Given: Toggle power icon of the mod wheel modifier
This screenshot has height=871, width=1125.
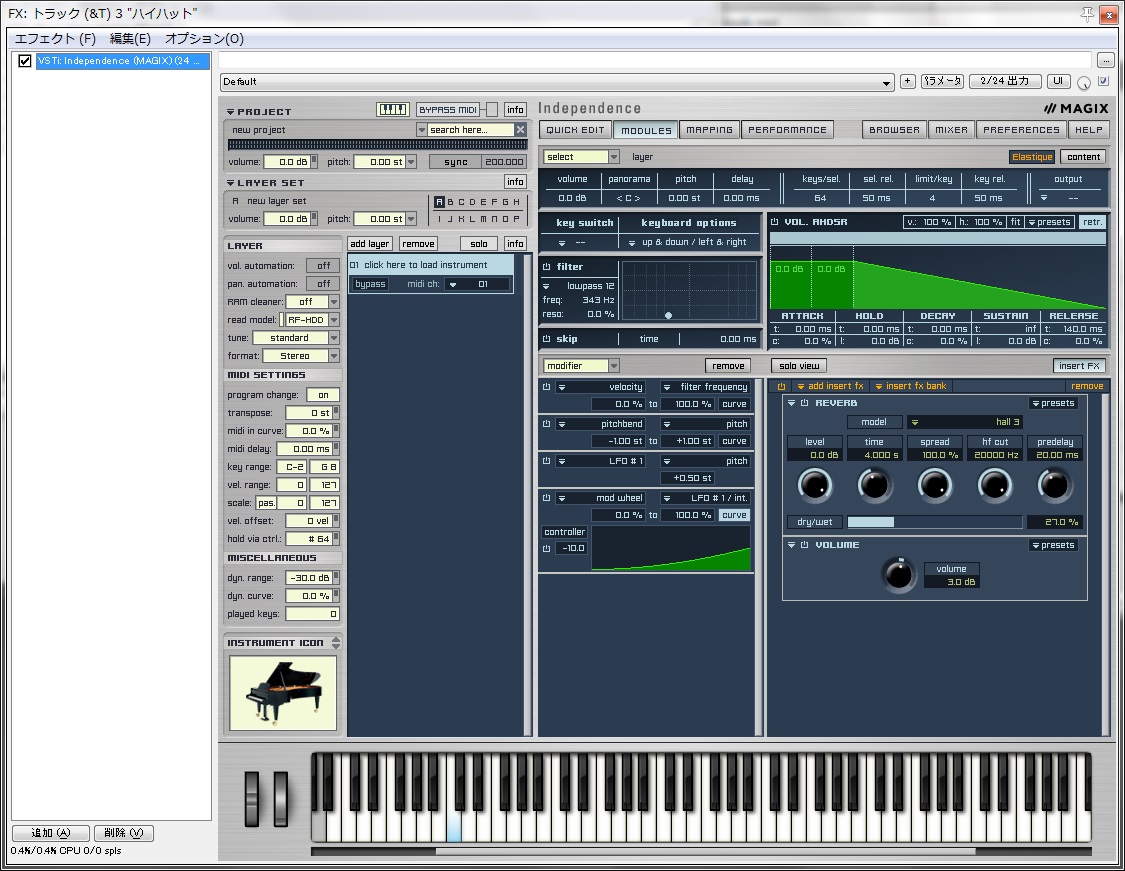Looking at the screenshot, I should [x=547, y=498].
